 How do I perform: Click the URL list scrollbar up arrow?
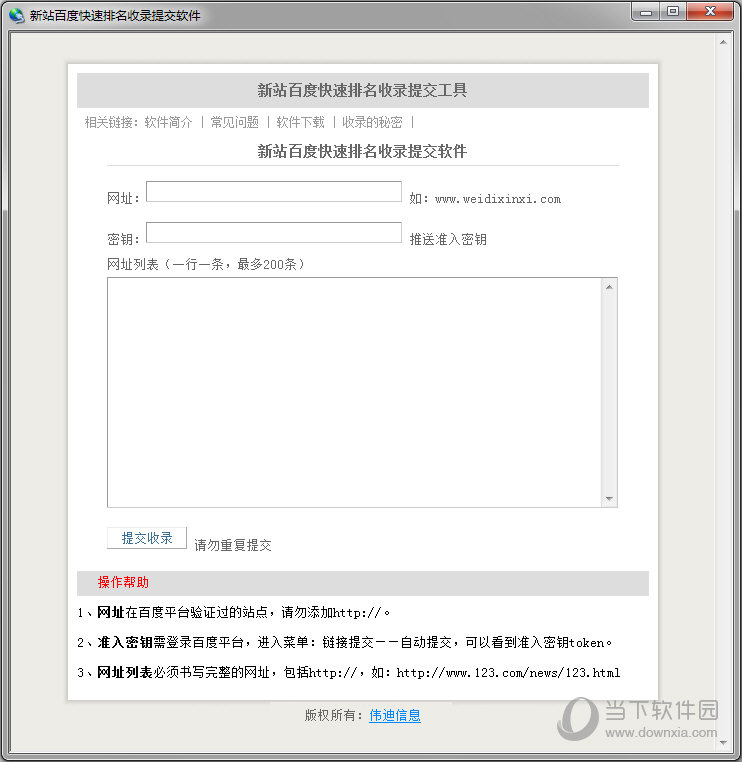coord(609,287)
